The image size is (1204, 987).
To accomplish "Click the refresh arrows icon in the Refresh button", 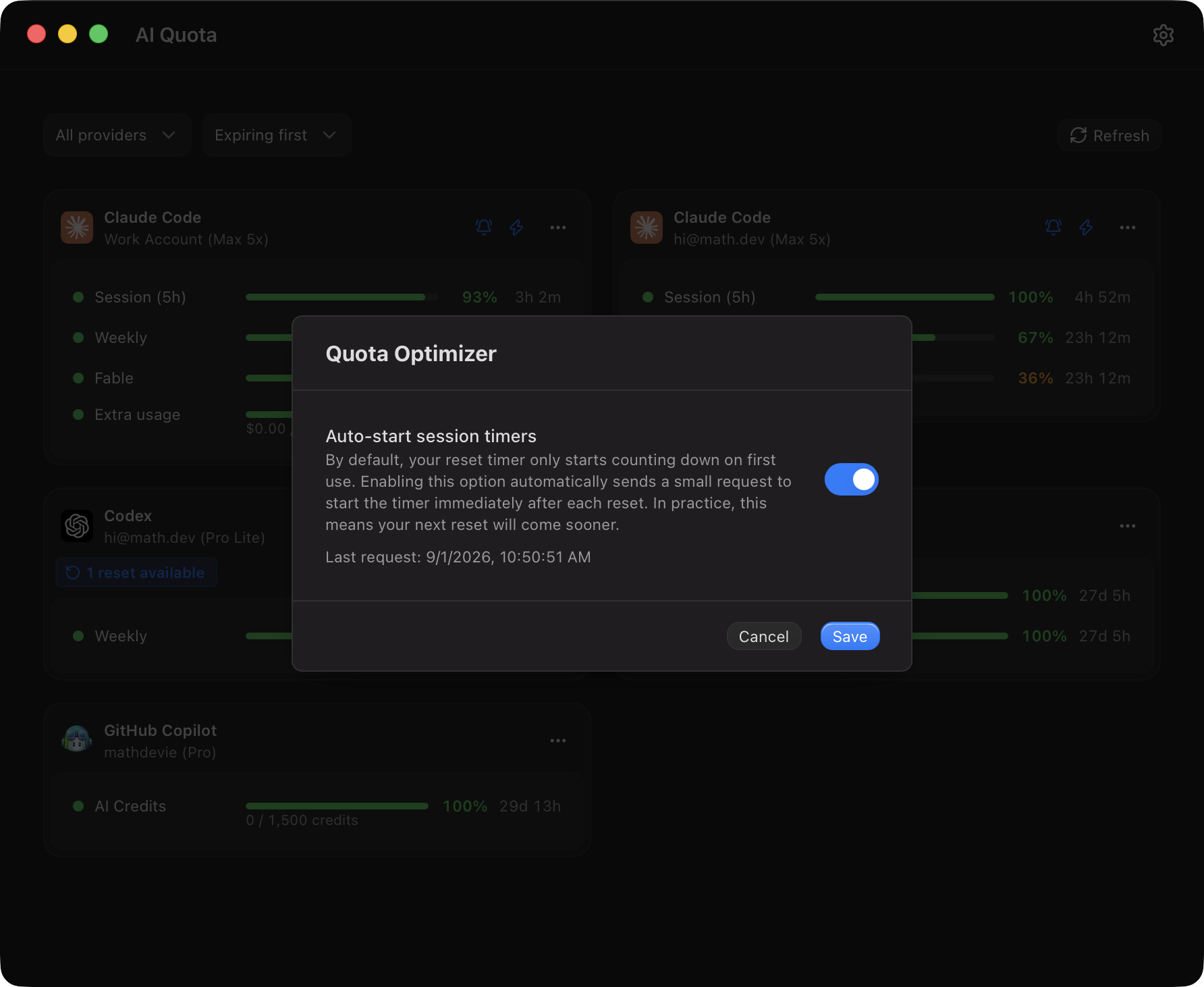I will [1078, 135].
